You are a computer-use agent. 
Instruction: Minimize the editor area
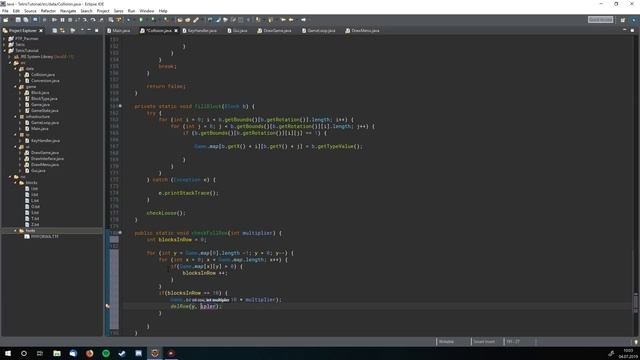(624, 30)
